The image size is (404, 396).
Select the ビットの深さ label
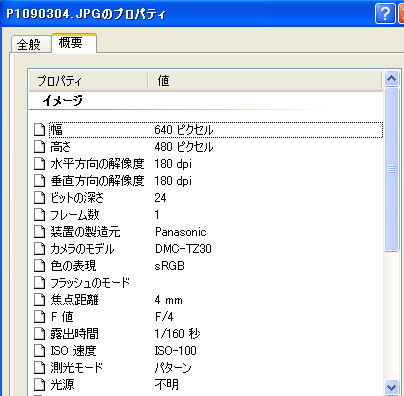(x=77, y=198)
